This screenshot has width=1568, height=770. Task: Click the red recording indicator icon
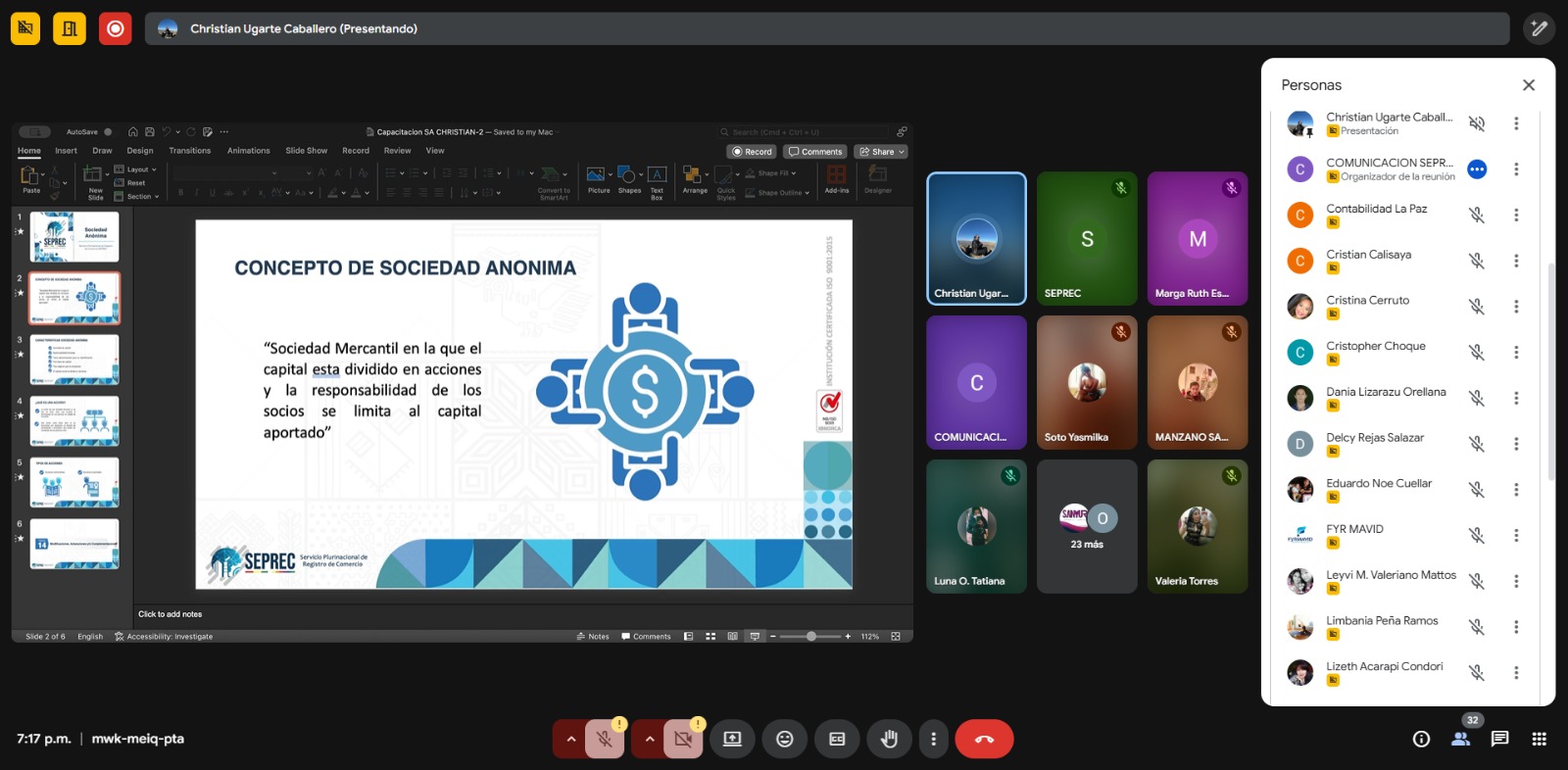115,28
